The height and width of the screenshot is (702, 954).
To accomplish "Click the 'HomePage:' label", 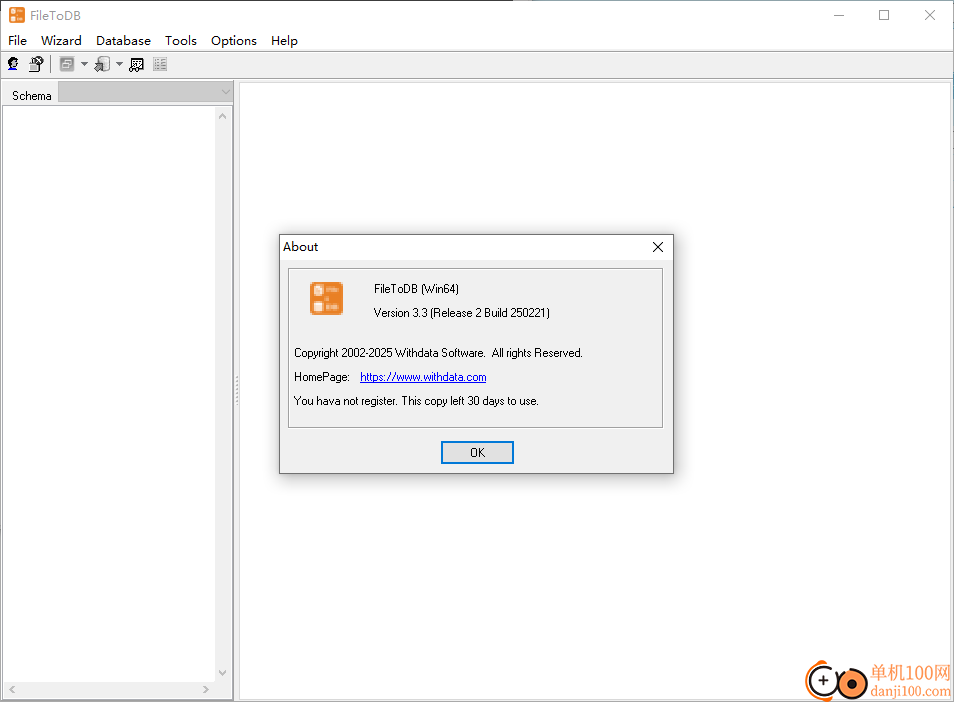I will [x=322, y=377].
